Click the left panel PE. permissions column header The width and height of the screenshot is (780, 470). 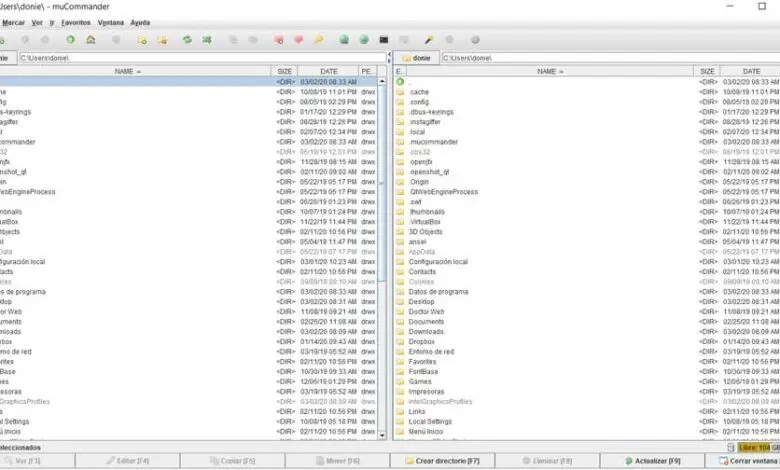[x=367, y=72]
